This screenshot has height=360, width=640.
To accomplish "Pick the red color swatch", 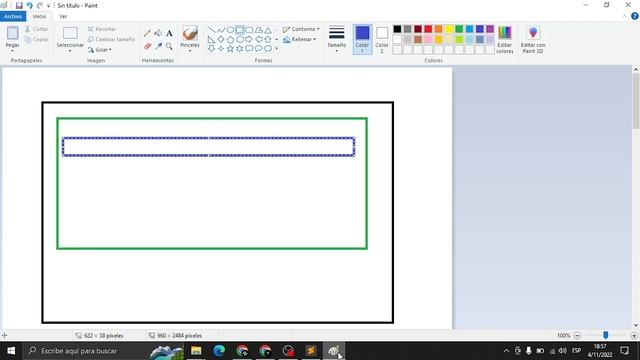I will coord(428,29).
